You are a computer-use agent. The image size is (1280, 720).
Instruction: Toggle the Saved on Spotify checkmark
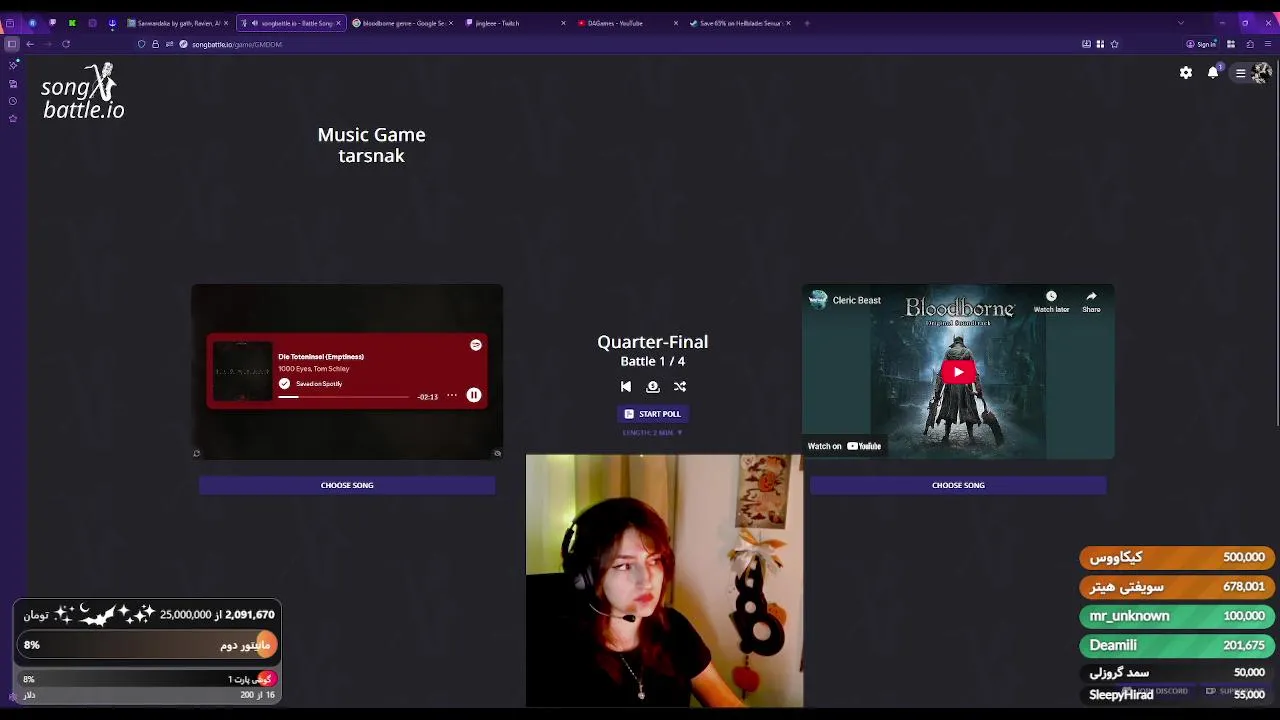pyautogui.click(x=285, y=384)
